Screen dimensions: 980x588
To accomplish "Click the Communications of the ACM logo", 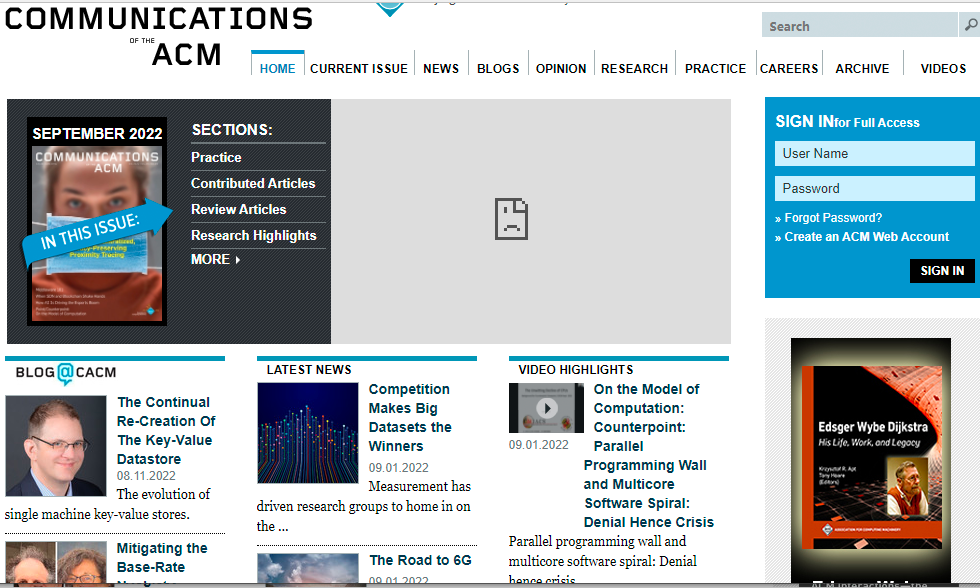I will click(x=158, y=36).
